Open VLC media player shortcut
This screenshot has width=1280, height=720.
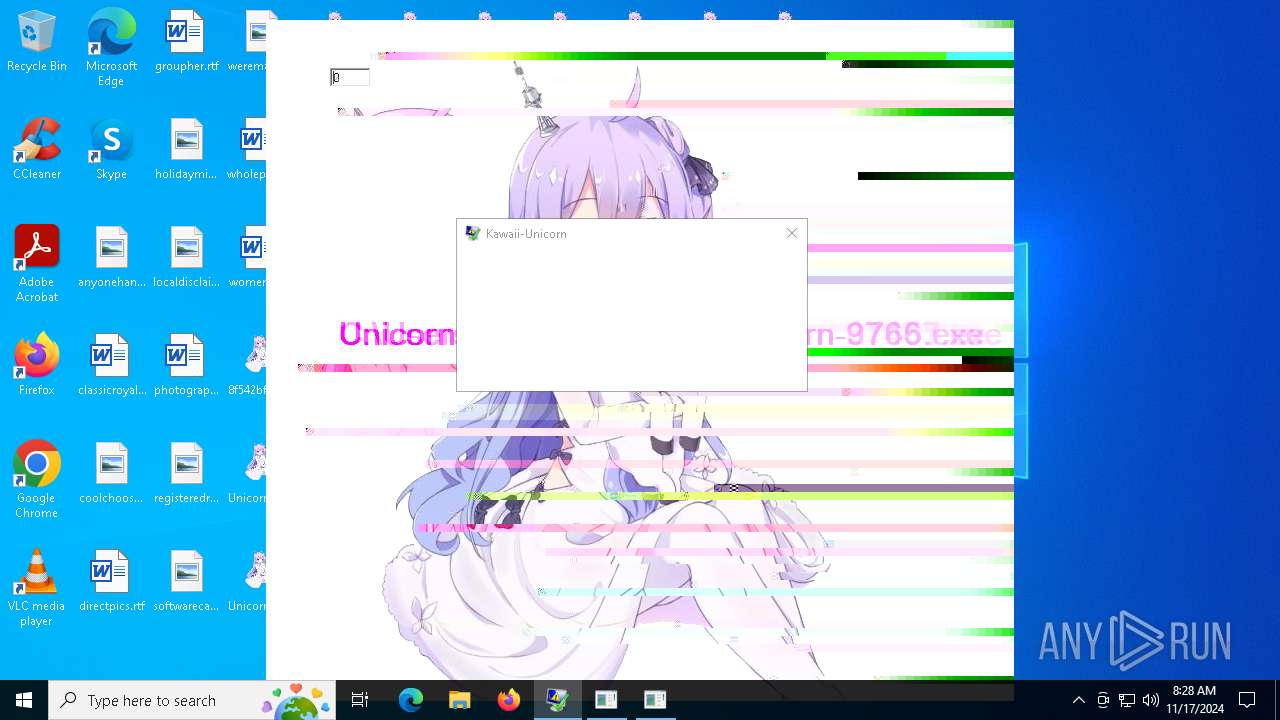(37, 588)
